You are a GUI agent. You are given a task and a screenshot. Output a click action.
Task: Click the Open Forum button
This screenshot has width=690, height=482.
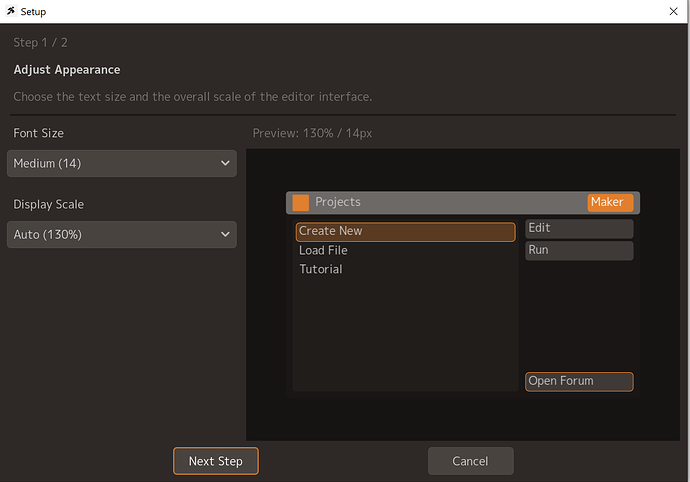(x=579, y=382)
